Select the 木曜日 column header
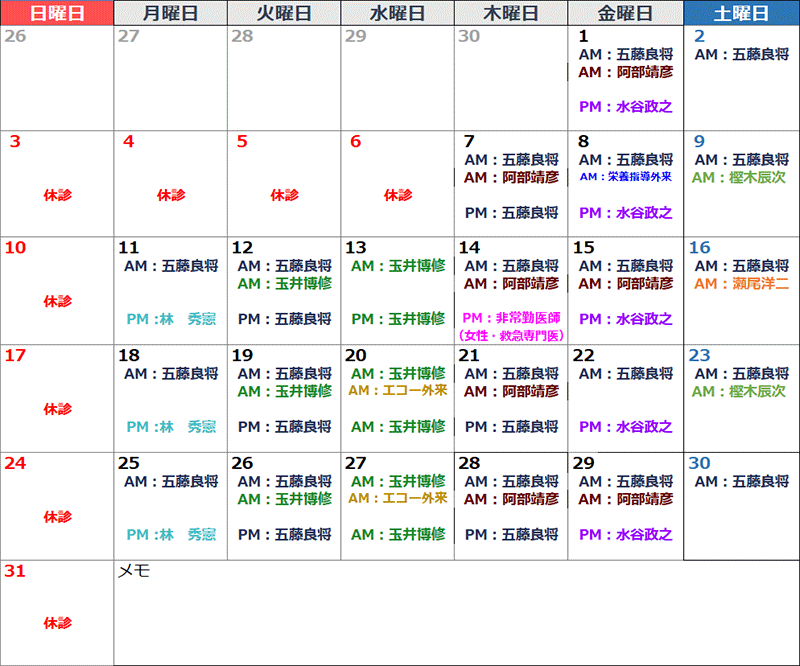The height and width of the screenshot is (666, 800). [x=511, y=13]
